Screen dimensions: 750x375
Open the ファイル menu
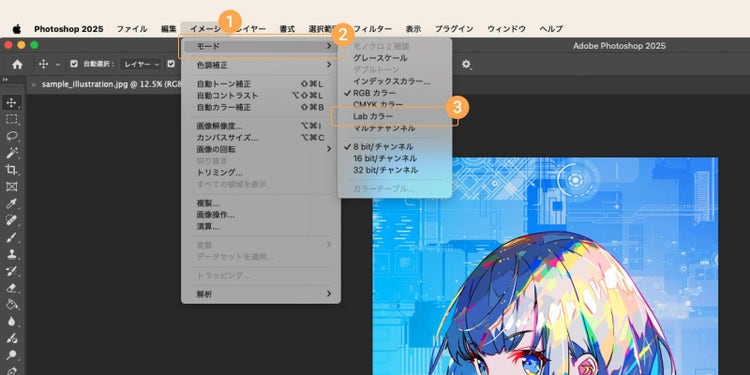132,29
